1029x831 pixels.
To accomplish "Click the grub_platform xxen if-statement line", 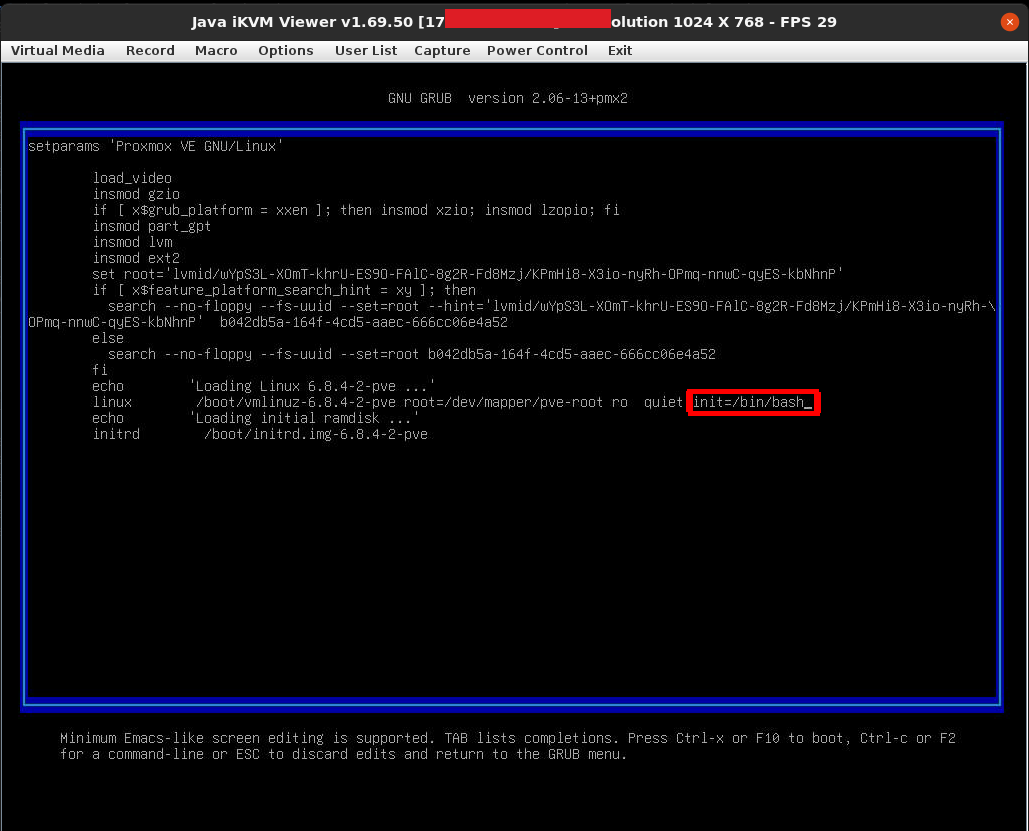I will [x=356, y=210].
